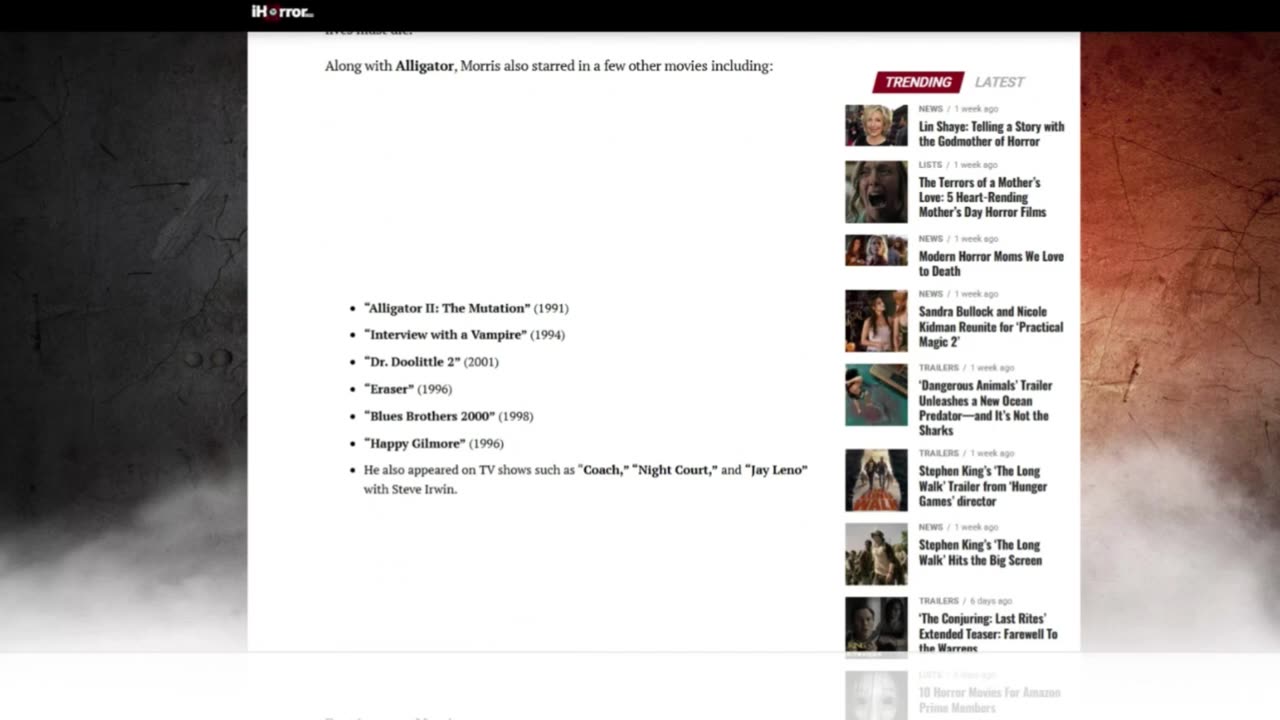Open the iHorror logo home link
The width and height of the screenshot is (1280, 720).
pos(282,12)
